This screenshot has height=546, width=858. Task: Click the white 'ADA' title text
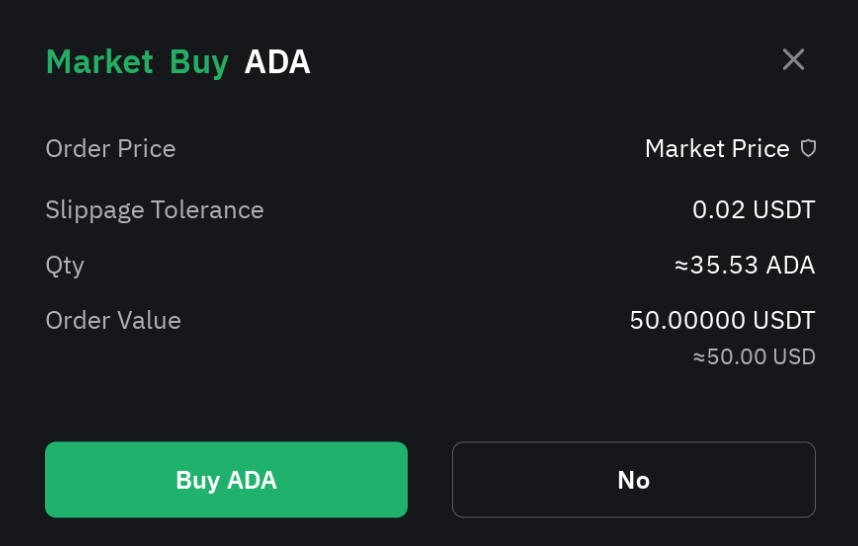point(277,62)
